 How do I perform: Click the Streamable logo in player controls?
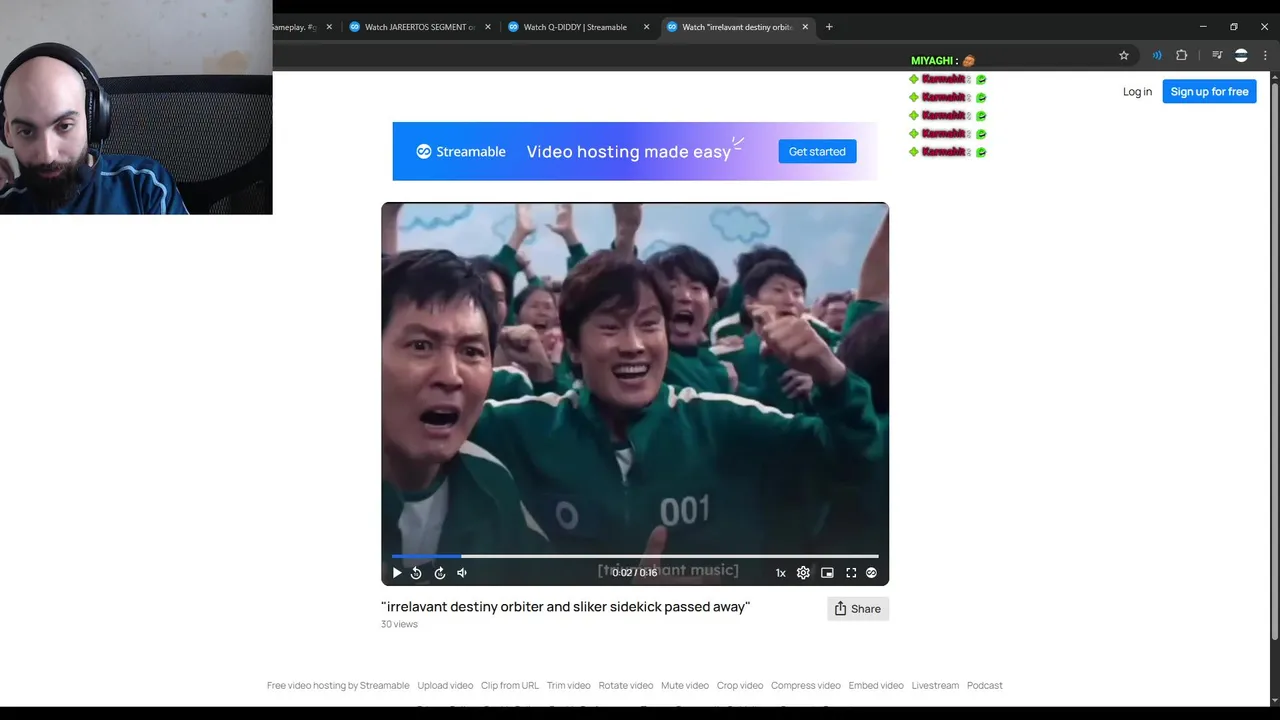[x=871, y=573]
